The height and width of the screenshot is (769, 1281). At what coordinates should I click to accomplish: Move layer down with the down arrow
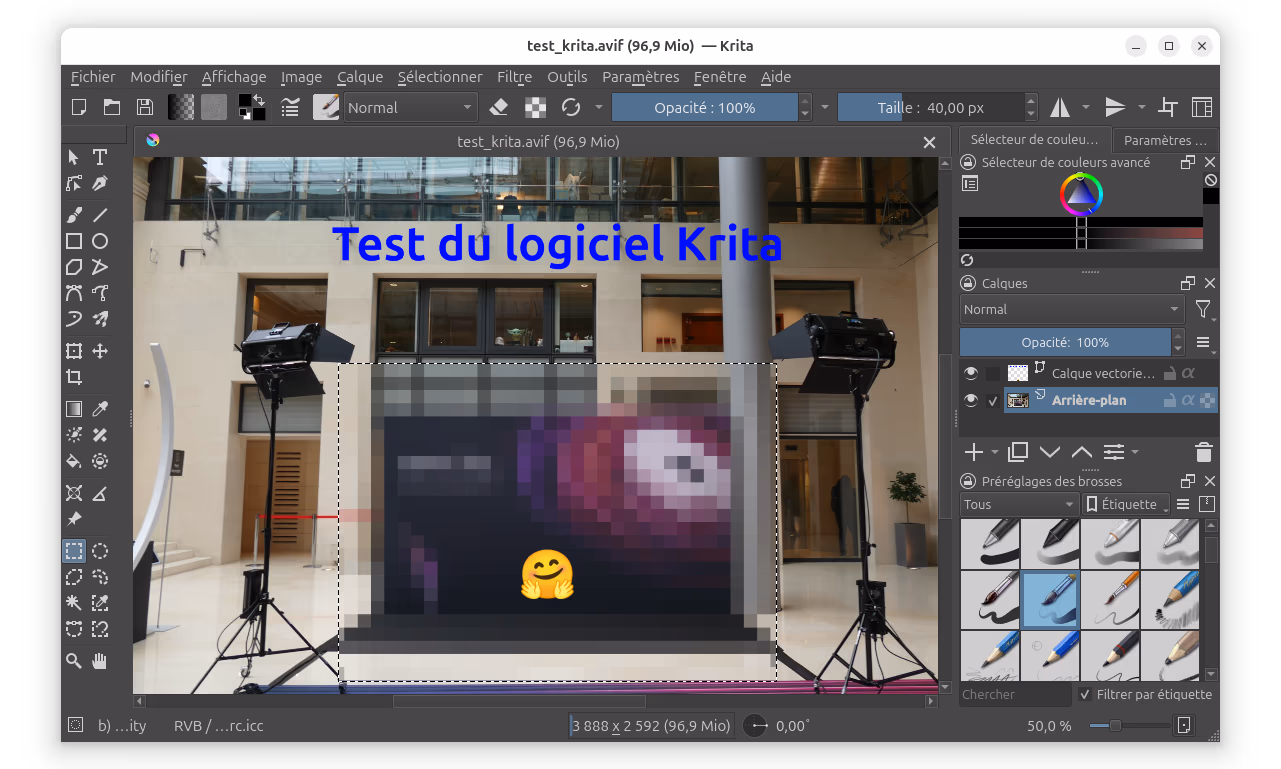1050,452
